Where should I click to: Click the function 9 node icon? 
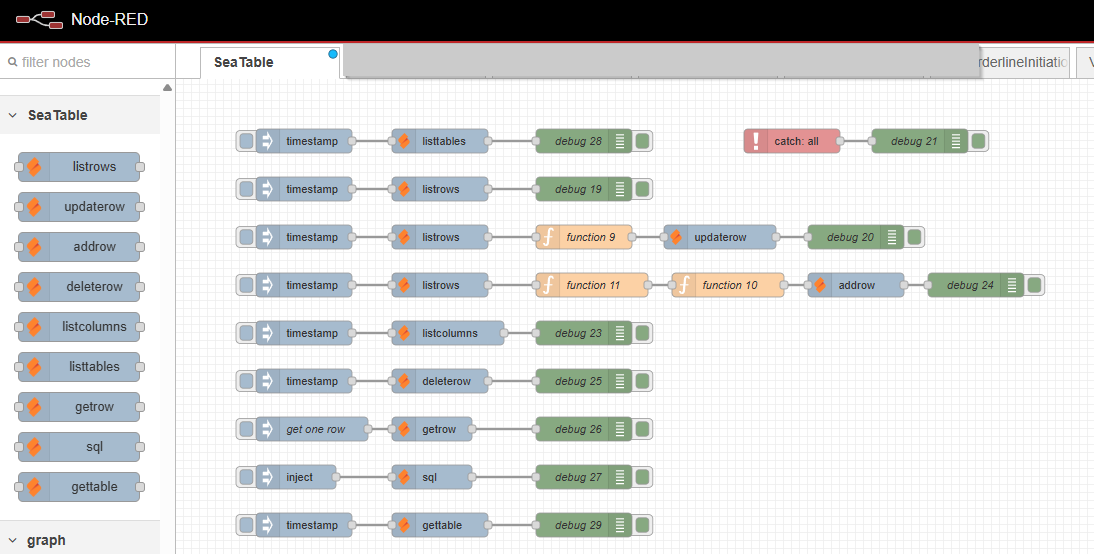pyautogui.click(x=549, y=237)
